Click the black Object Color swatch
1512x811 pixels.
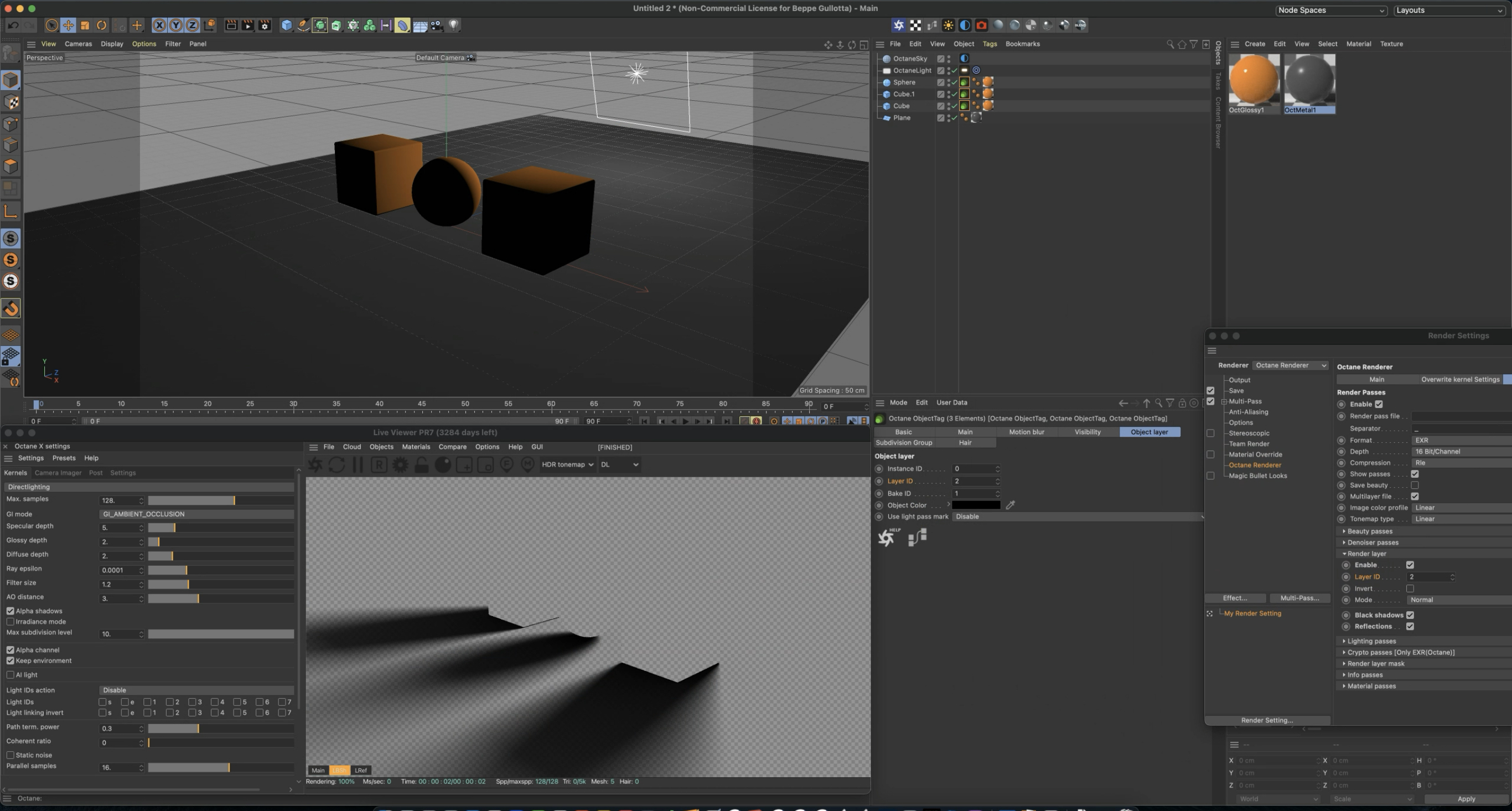click(x=976, y=505)
